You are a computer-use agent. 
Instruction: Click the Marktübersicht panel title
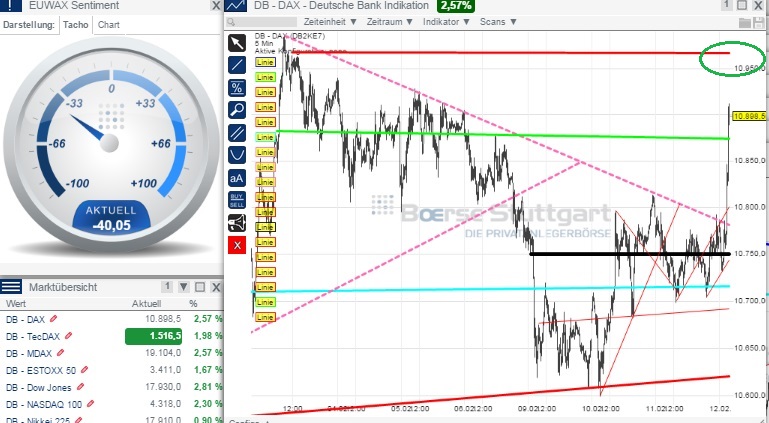click(63, 287)
